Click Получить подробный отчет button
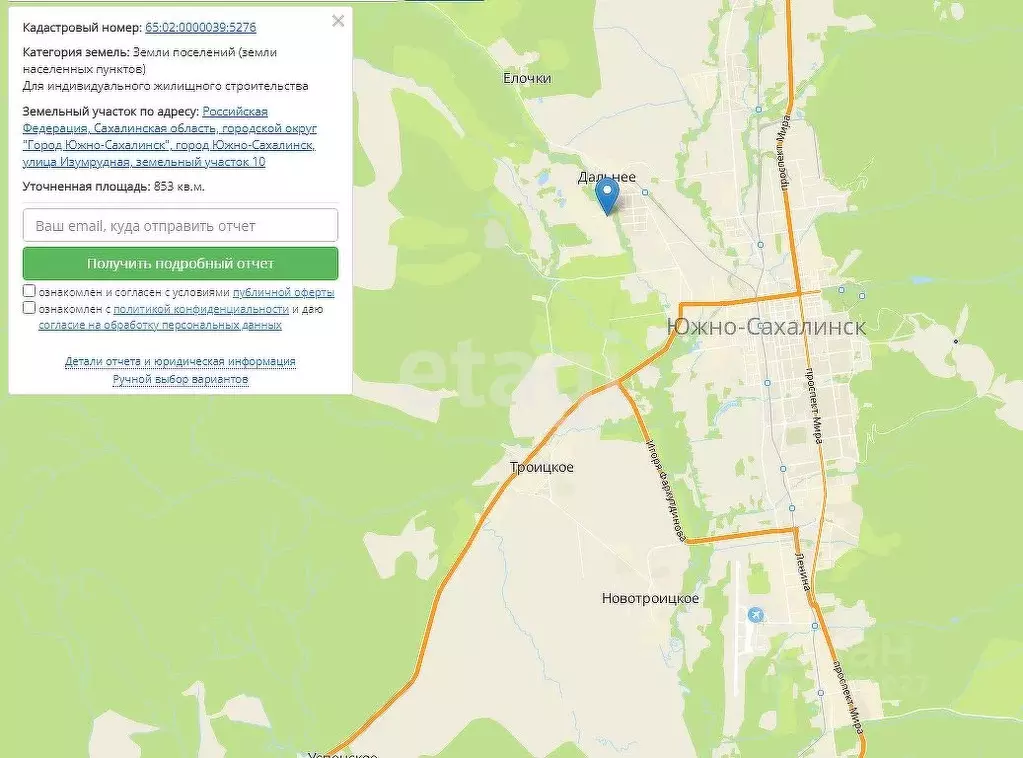Screen dimensions: 1023x758 pyautogui.click(x=180, y=264)
